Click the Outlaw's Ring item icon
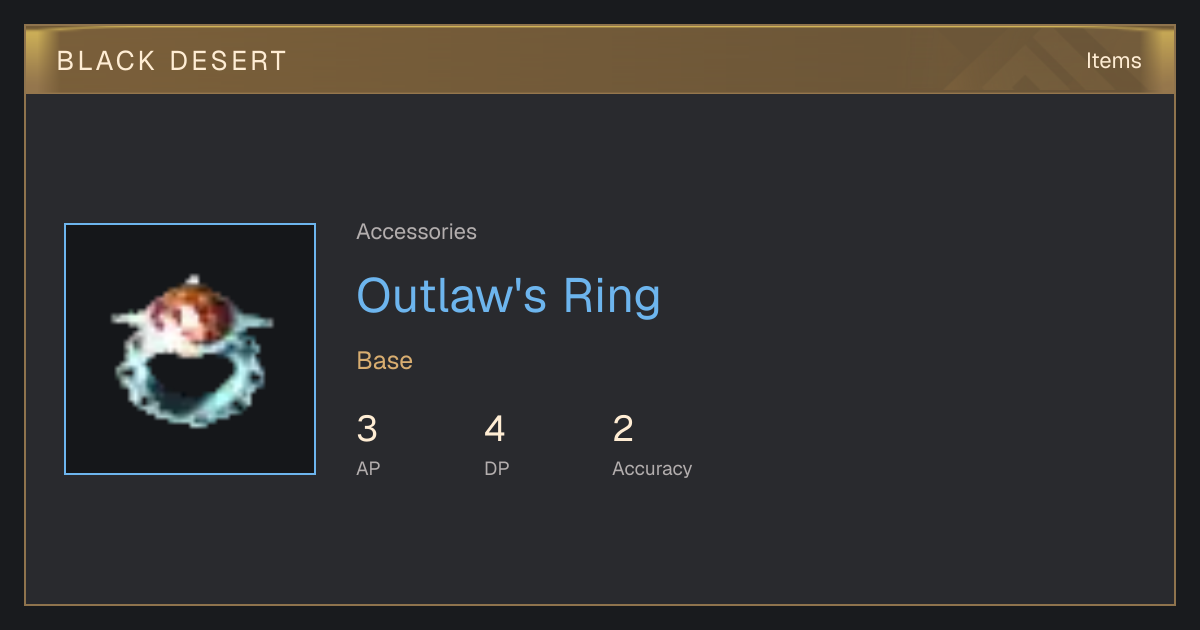Screen dimensions: 1200x630 point(190,349)
